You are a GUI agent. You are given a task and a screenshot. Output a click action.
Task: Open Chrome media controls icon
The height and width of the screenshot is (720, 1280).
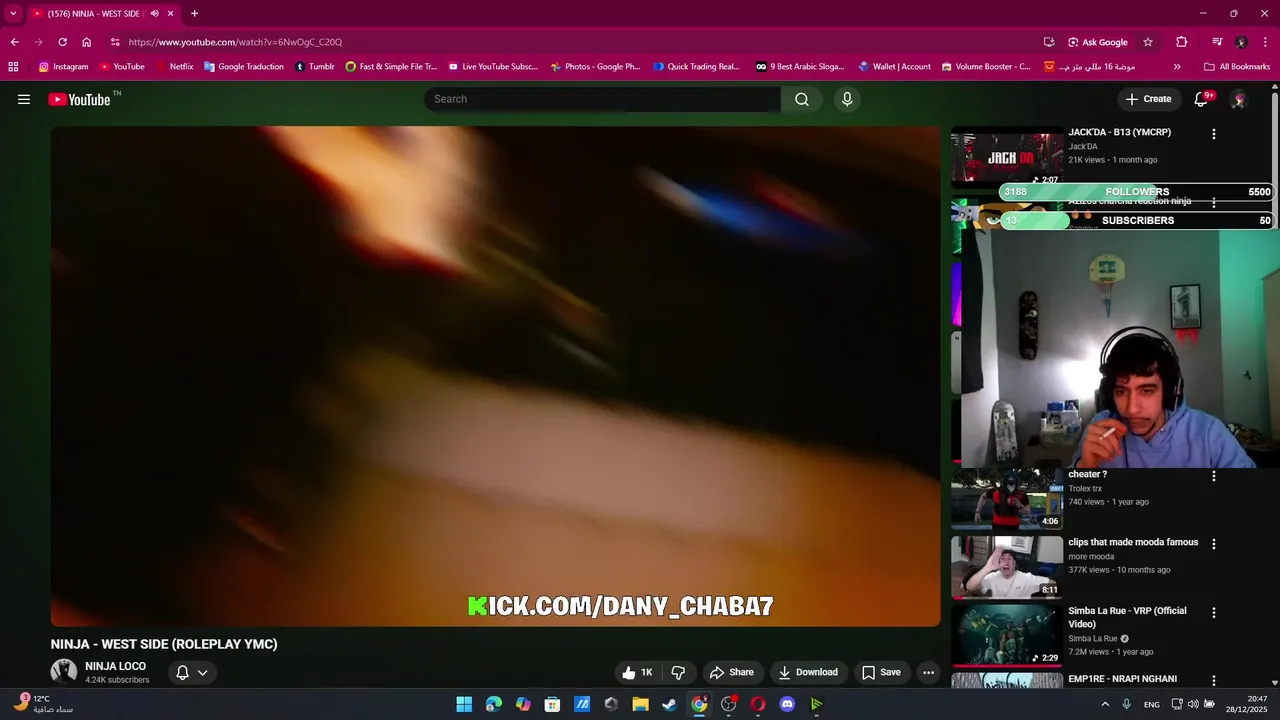click(x=1217, y=42)
